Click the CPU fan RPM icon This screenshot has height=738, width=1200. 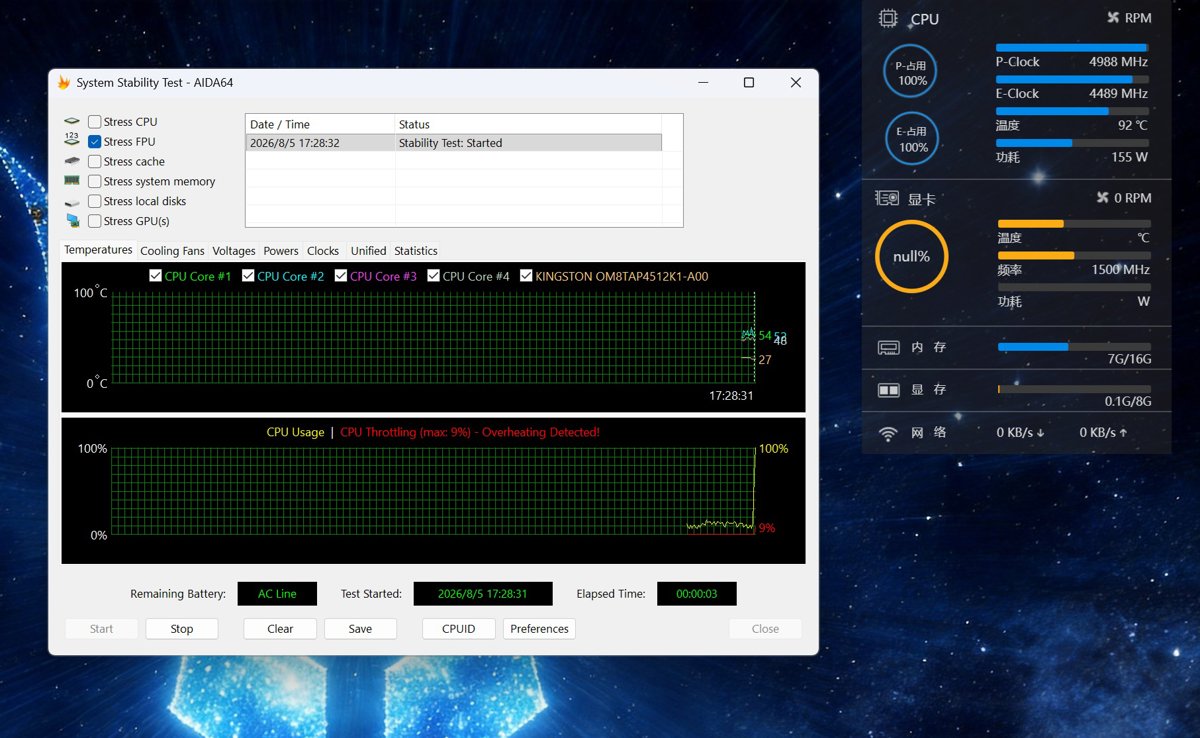[x=1113, y=18]
